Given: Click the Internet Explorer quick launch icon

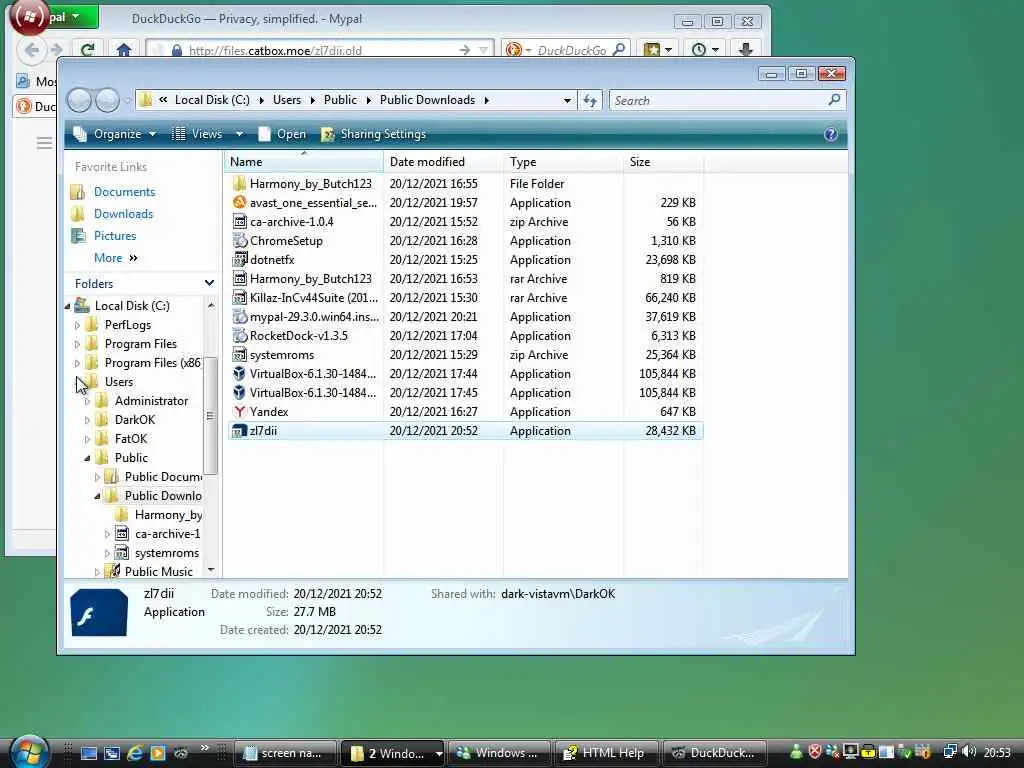Looking at the screenshot, I should [x=135, y=753].
